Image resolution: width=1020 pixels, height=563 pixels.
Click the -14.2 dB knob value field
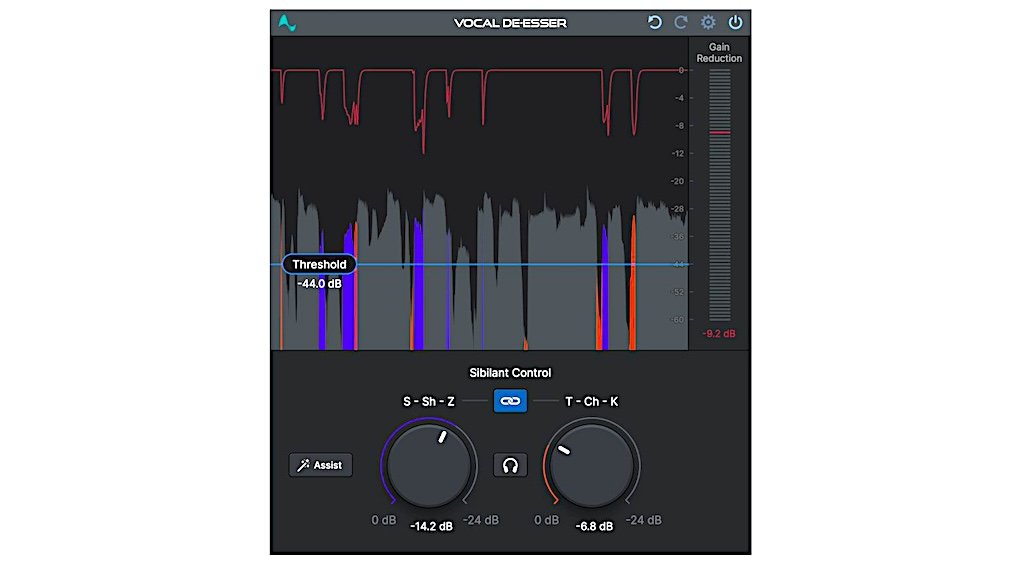tap(431, 525)
